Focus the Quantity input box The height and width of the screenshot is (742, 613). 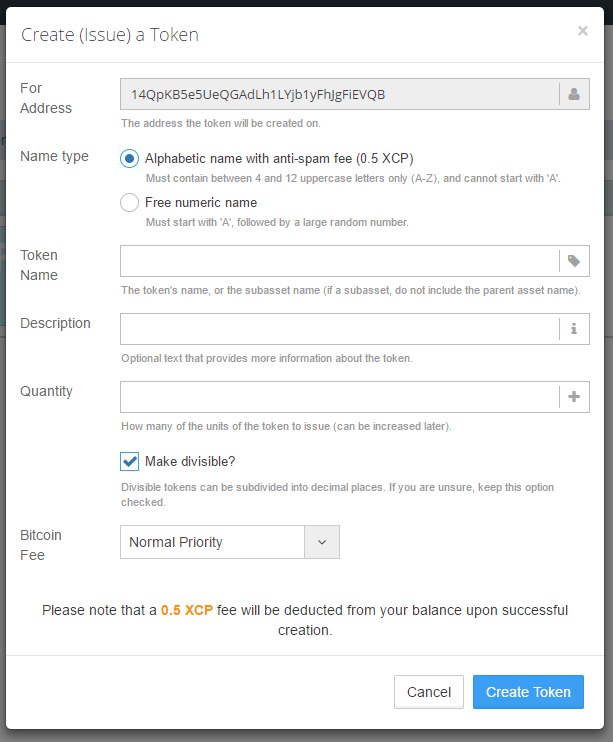point(339,397)
